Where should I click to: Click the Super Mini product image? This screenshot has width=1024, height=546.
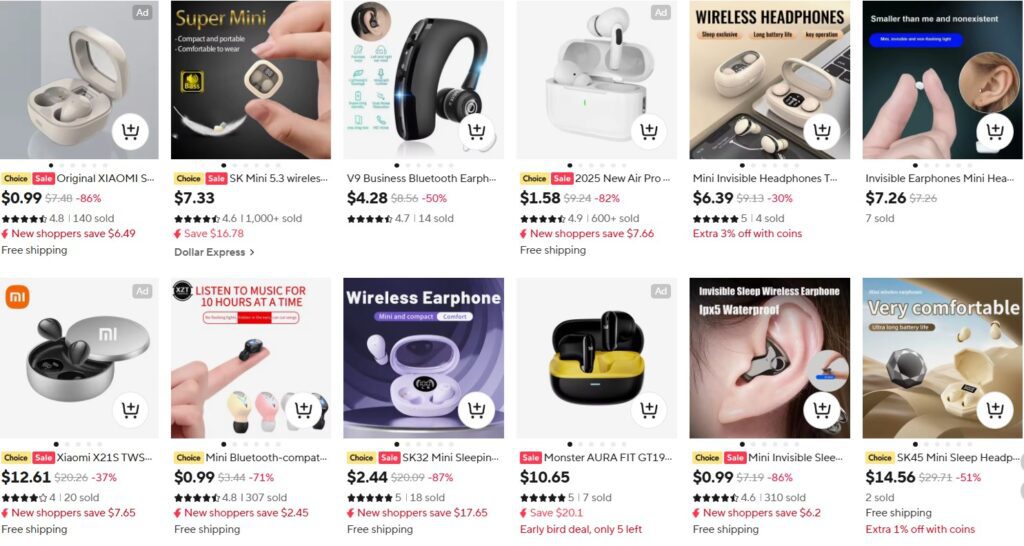point(251,80)
